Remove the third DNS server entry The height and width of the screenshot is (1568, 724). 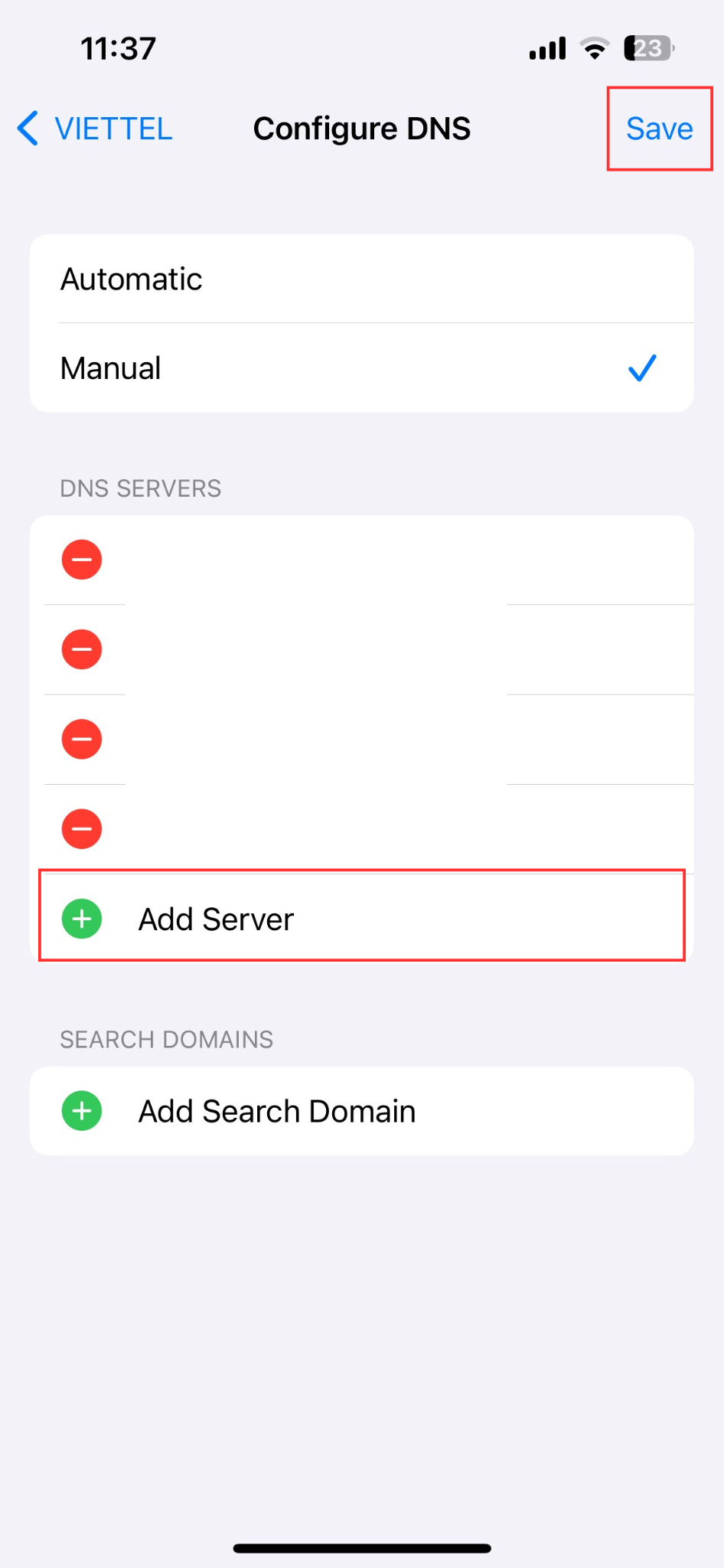tap(82, 739)
